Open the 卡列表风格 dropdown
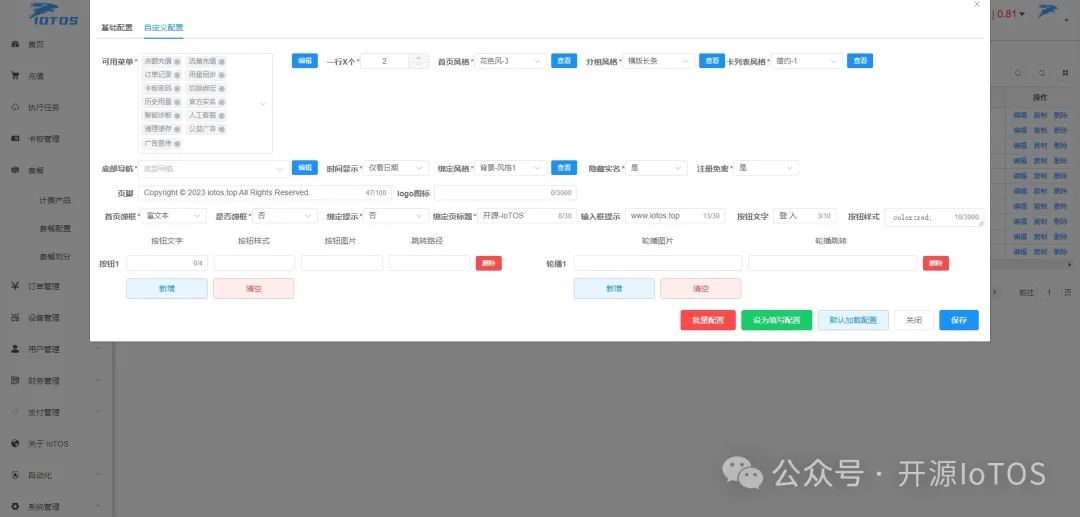The image size is (1080, 517). point(807,61)
